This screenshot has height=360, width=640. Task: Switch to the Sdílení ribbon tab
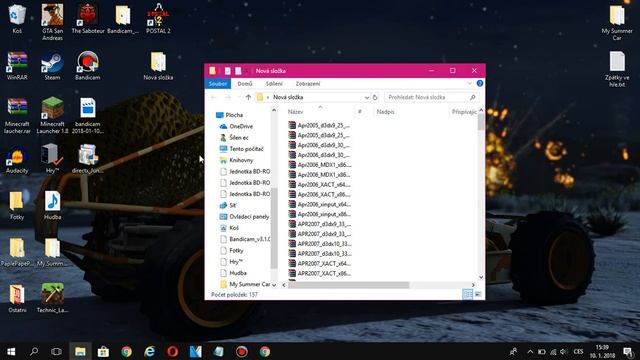[274, 83]
